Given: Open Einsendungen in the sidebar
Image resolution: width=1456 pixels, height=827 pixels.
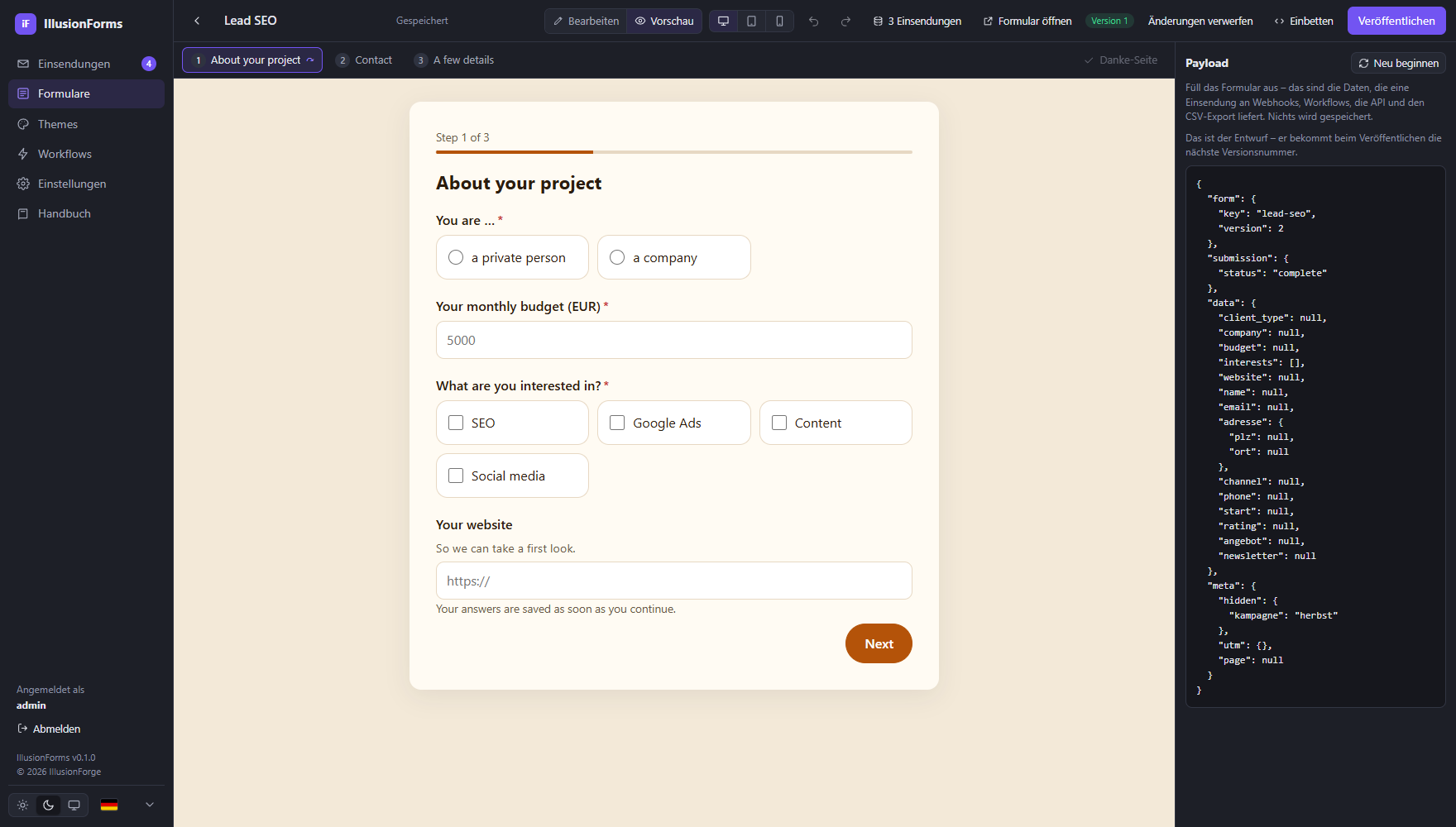Looking at the screenshot, I should (86, 64).
